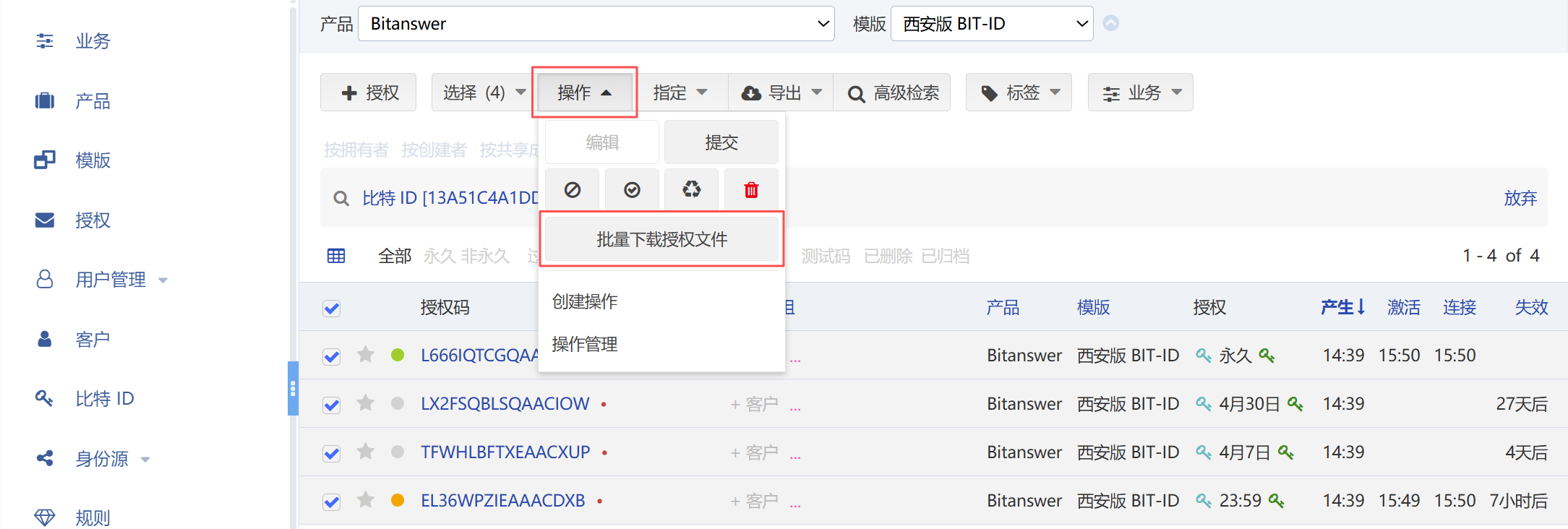Click the search icon before 比特 ID filter
Screen dimensions: 1568x529
[x=341, y=198]
